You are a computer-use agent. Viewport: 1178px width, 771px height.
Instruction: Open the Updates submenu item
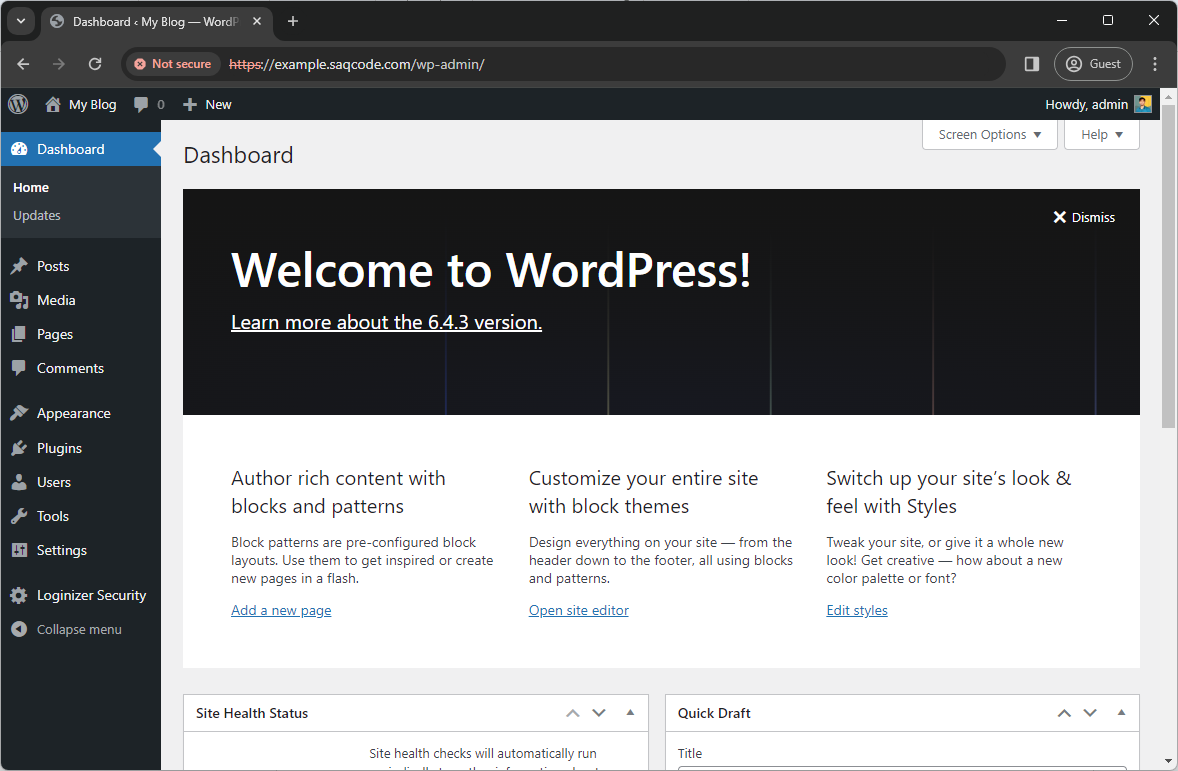[37, 216]
